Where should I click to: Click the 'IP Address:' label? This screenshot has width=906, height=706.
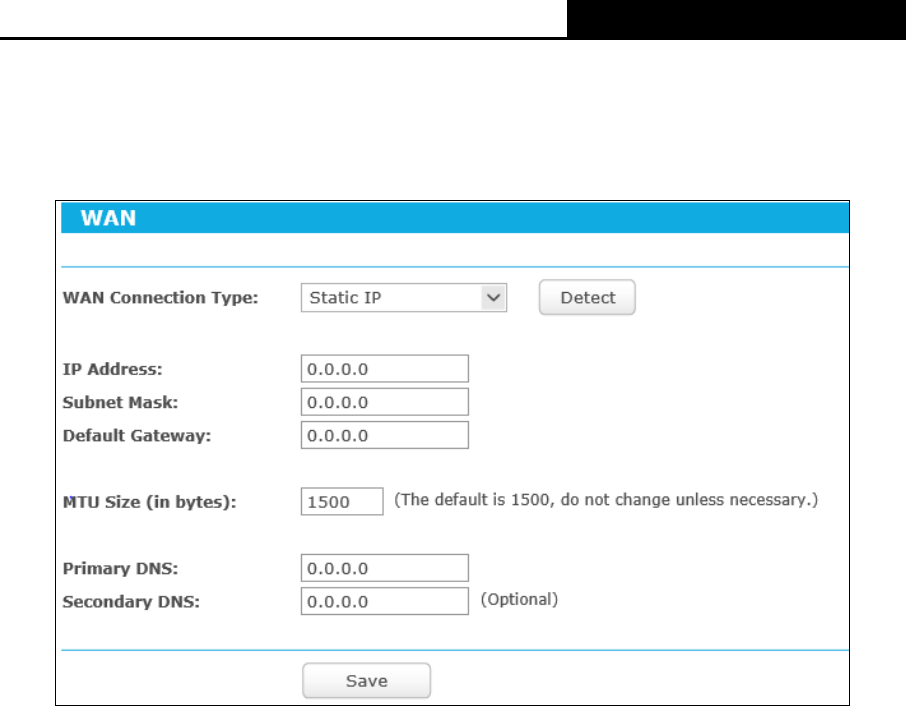click(x=112, y=369)
